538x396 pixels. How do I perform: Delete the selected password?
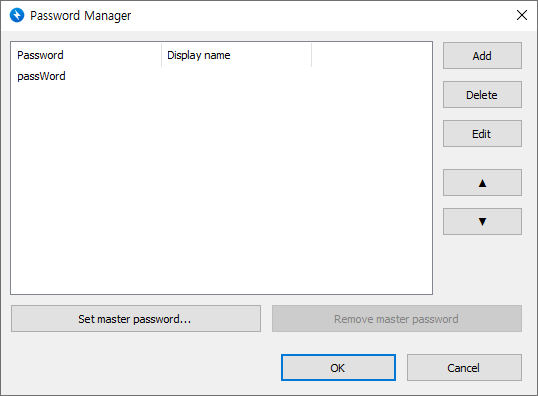pos(482,95)
